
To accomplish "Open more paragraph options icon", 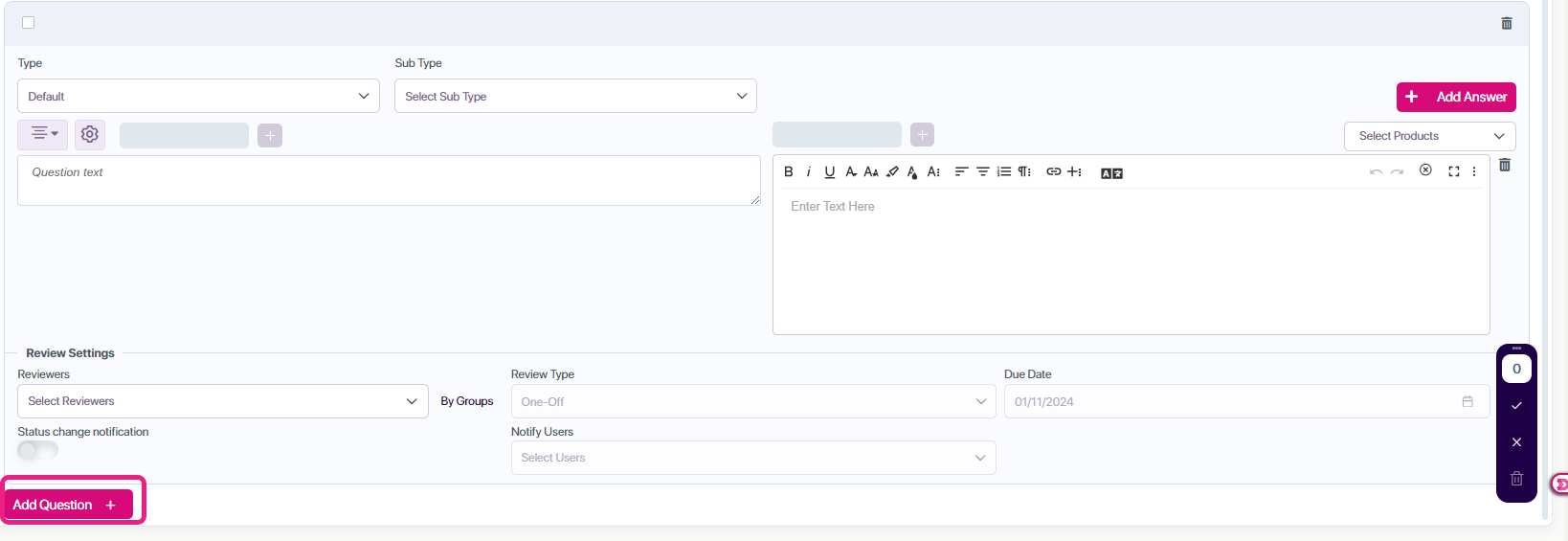I will 1024,172.
